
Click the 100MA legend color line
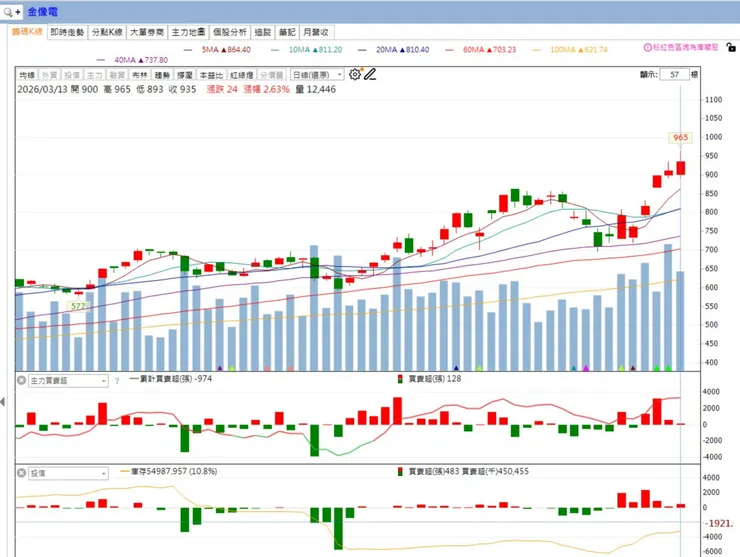(536, 50)
